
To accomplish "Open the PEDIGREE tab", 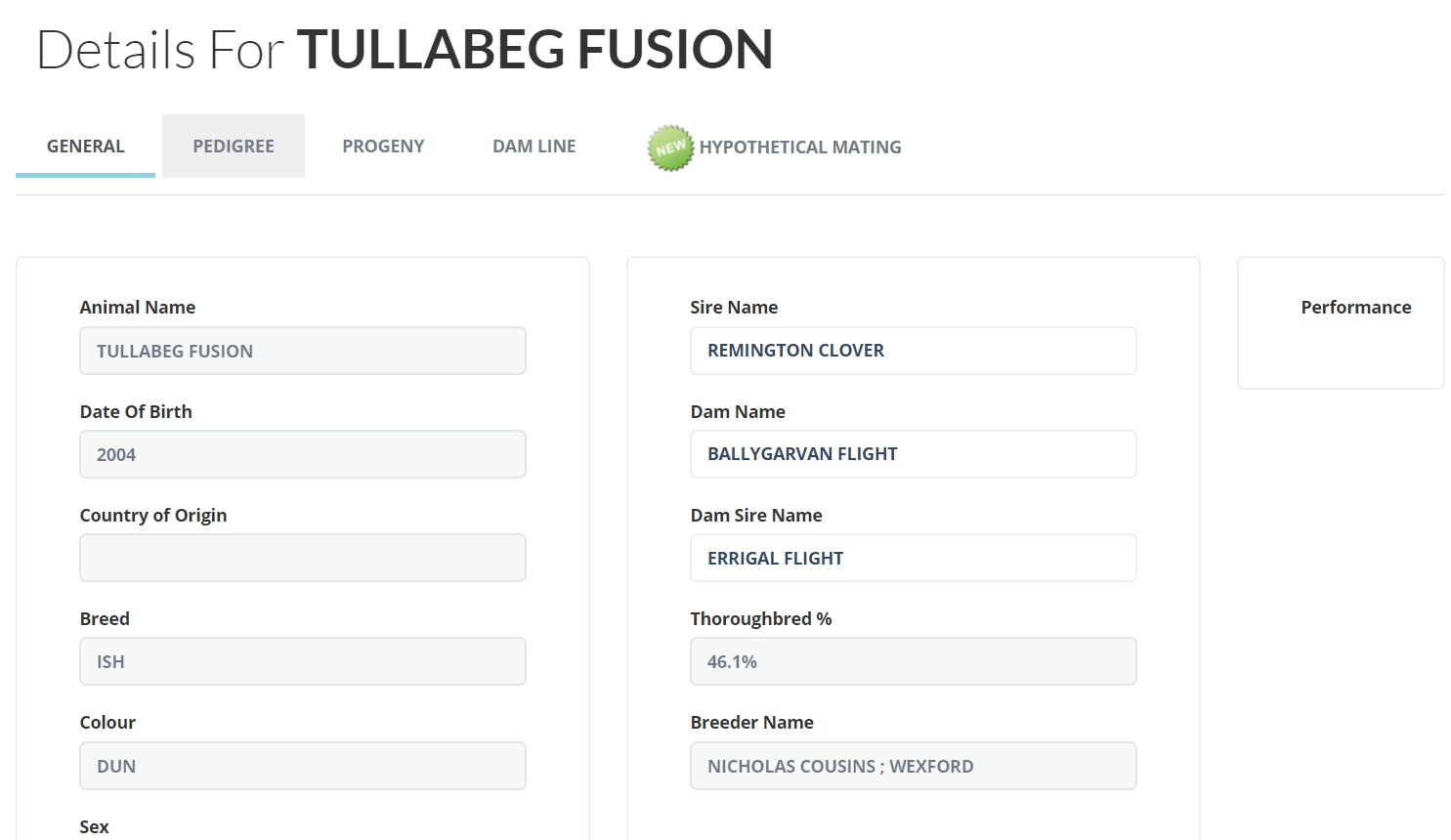I will coord(234,147).
